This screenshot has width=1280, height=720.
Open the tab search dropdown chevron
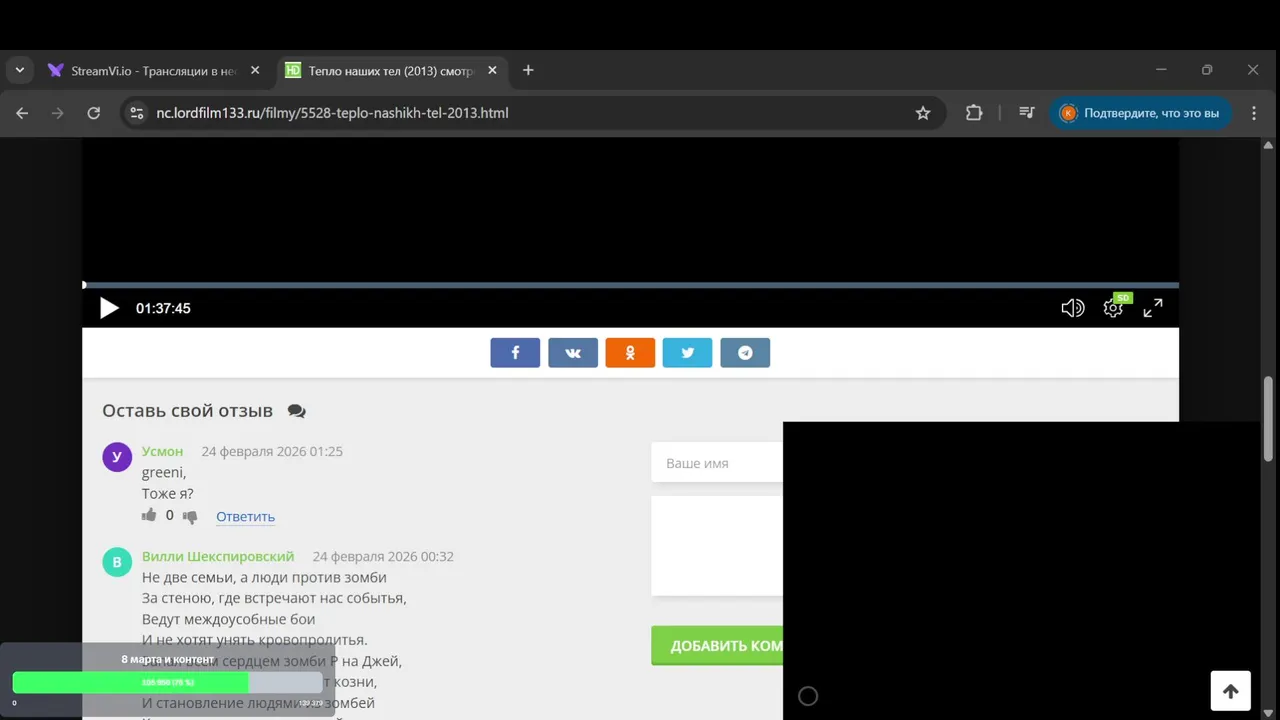tap(19, 71)
